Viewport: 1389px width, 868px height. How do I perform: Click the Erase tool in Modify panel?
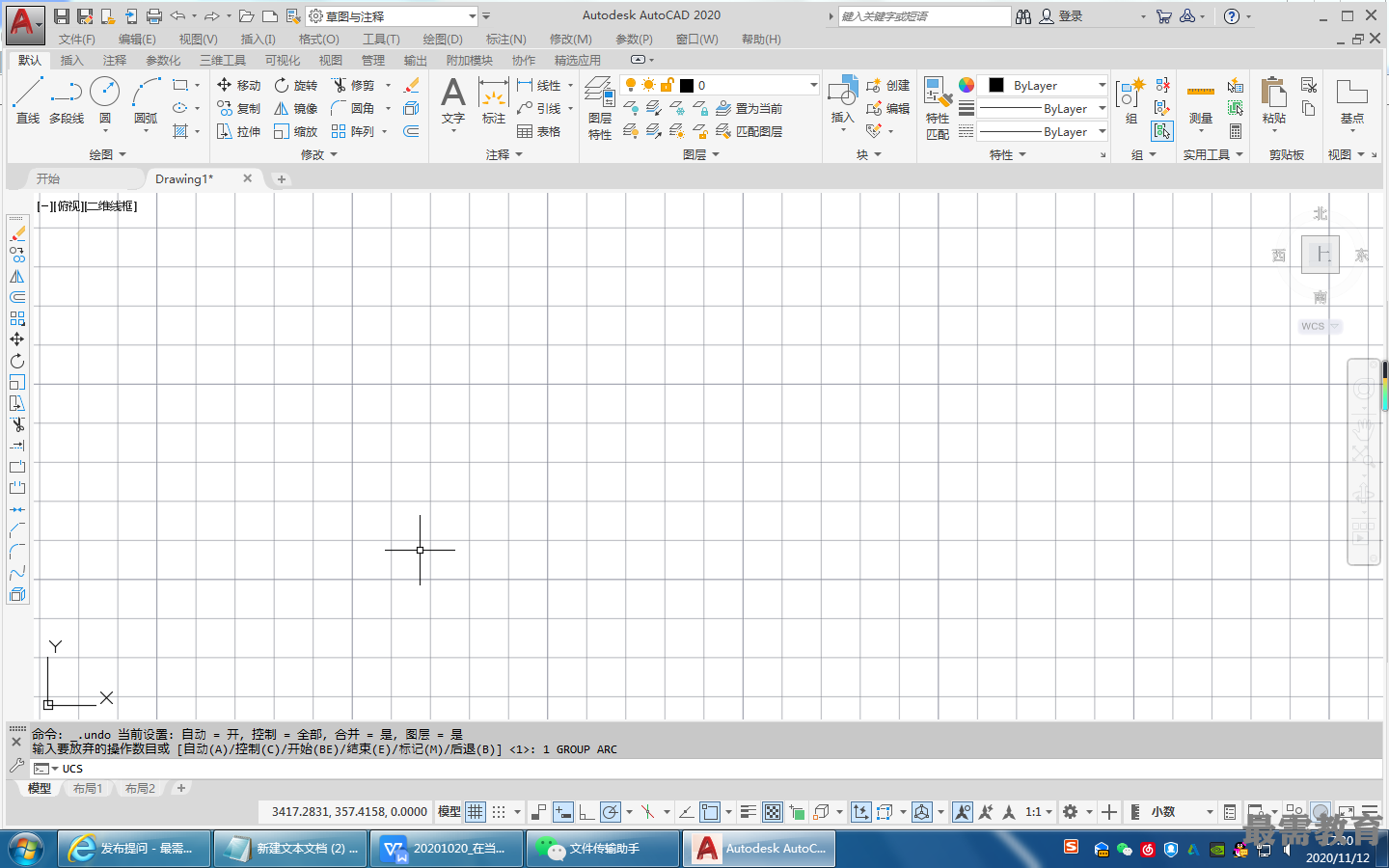coord(412,85)
